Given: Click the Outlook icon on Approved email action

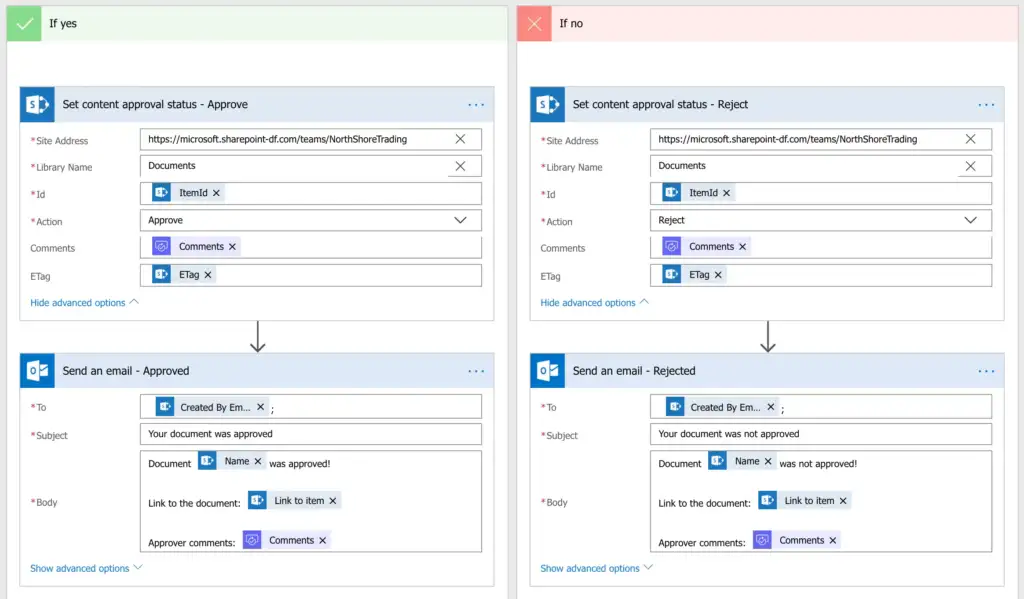Looking at the screenshot, I should pyautogui.click(x=39, y=371).
